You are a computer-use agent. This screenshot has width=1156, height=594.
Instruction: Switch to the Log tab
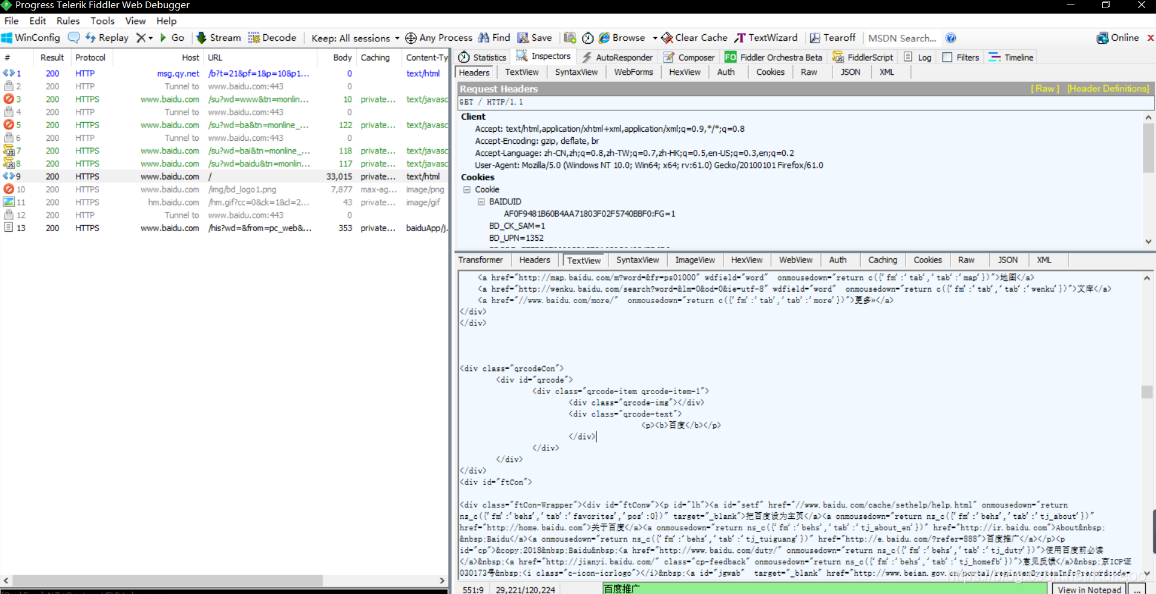pos(917,57)
